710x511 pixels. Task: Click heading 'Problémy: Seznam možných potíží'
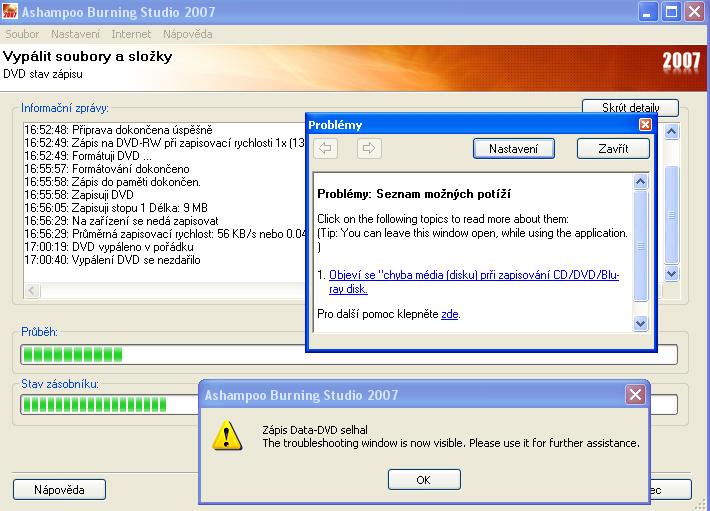click(x=414, y=194)
